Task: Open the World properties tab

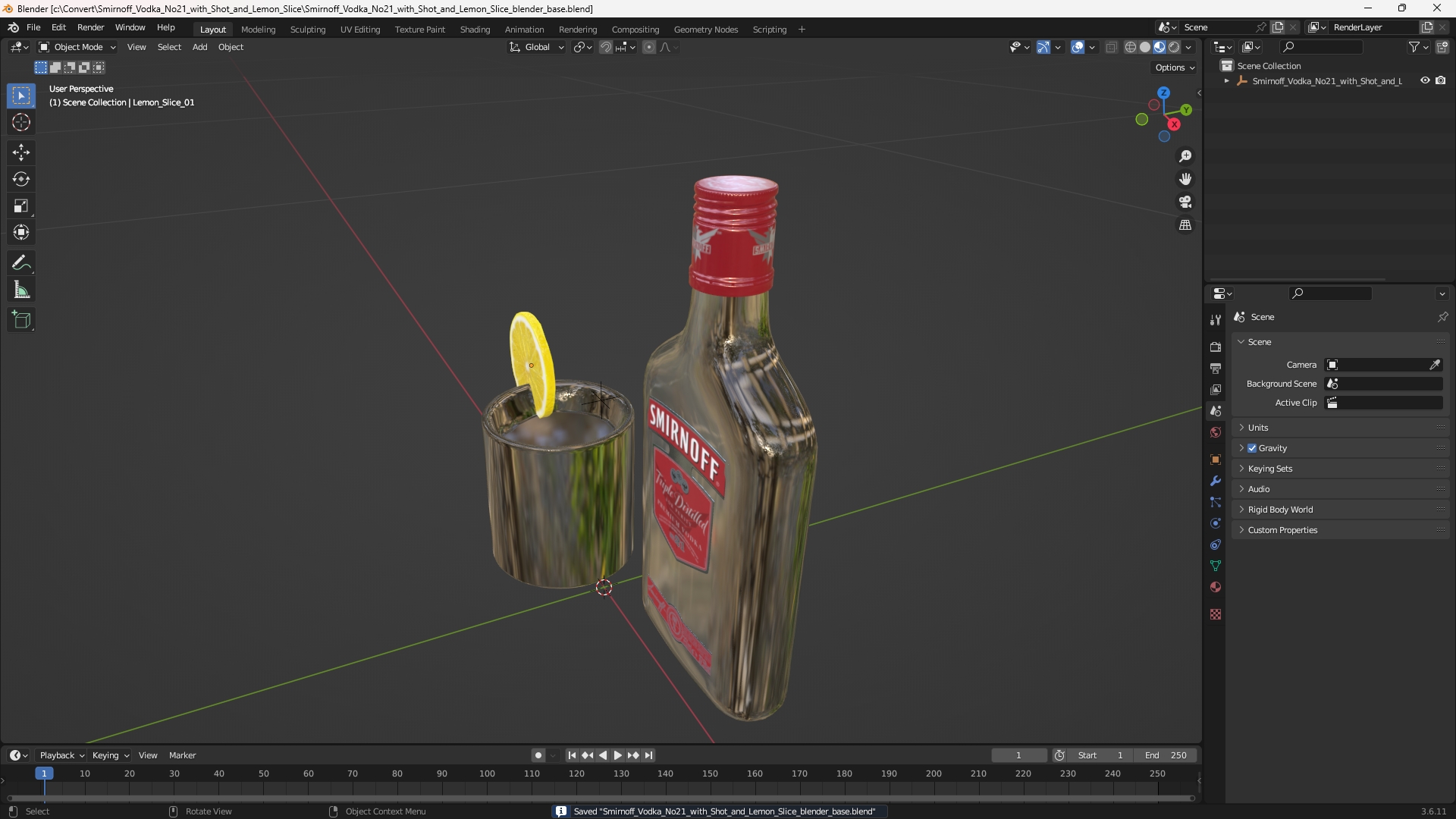Action: coord(1216,432)
